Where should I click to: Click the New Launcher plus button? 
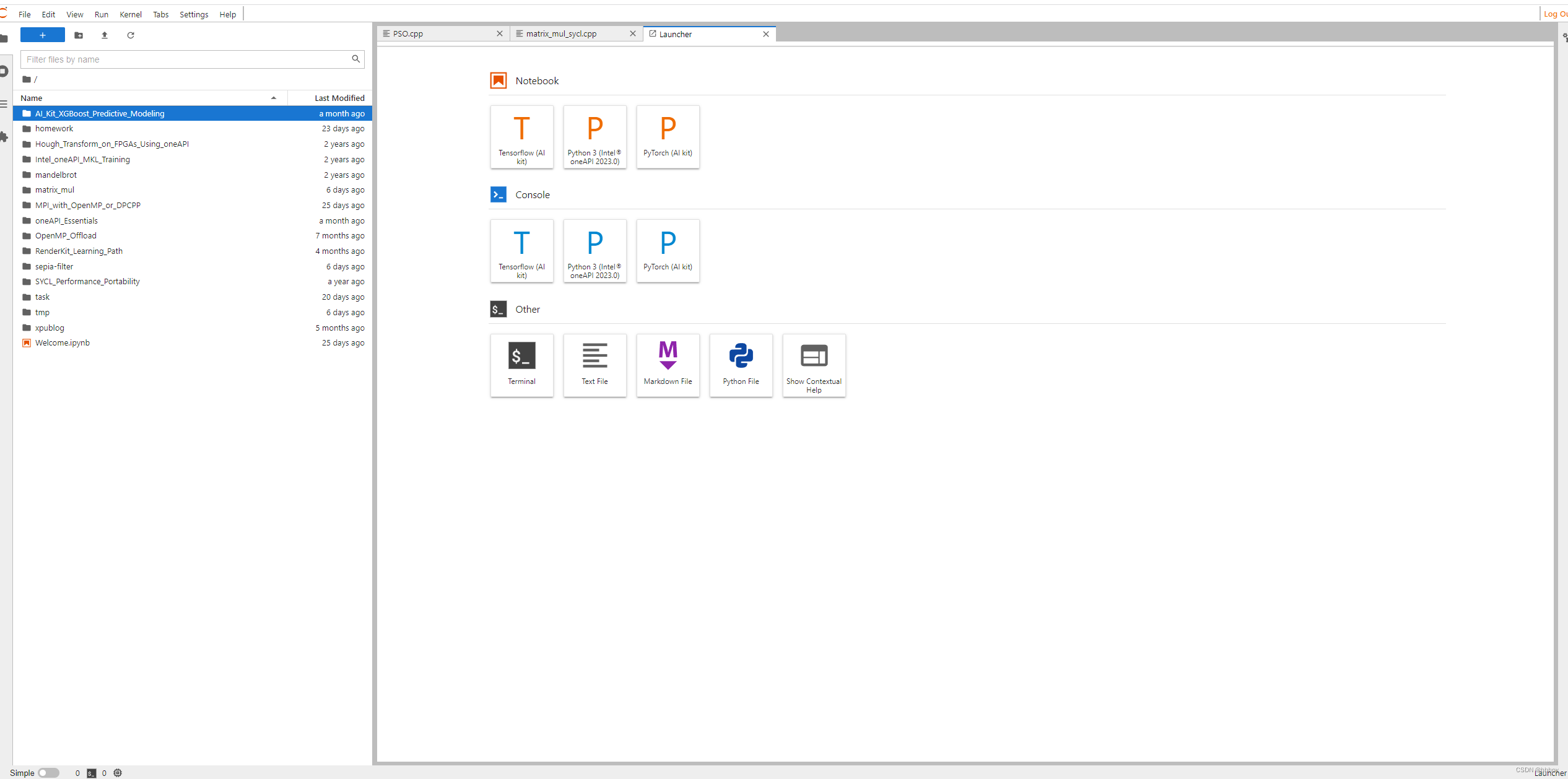pos(42,35)
